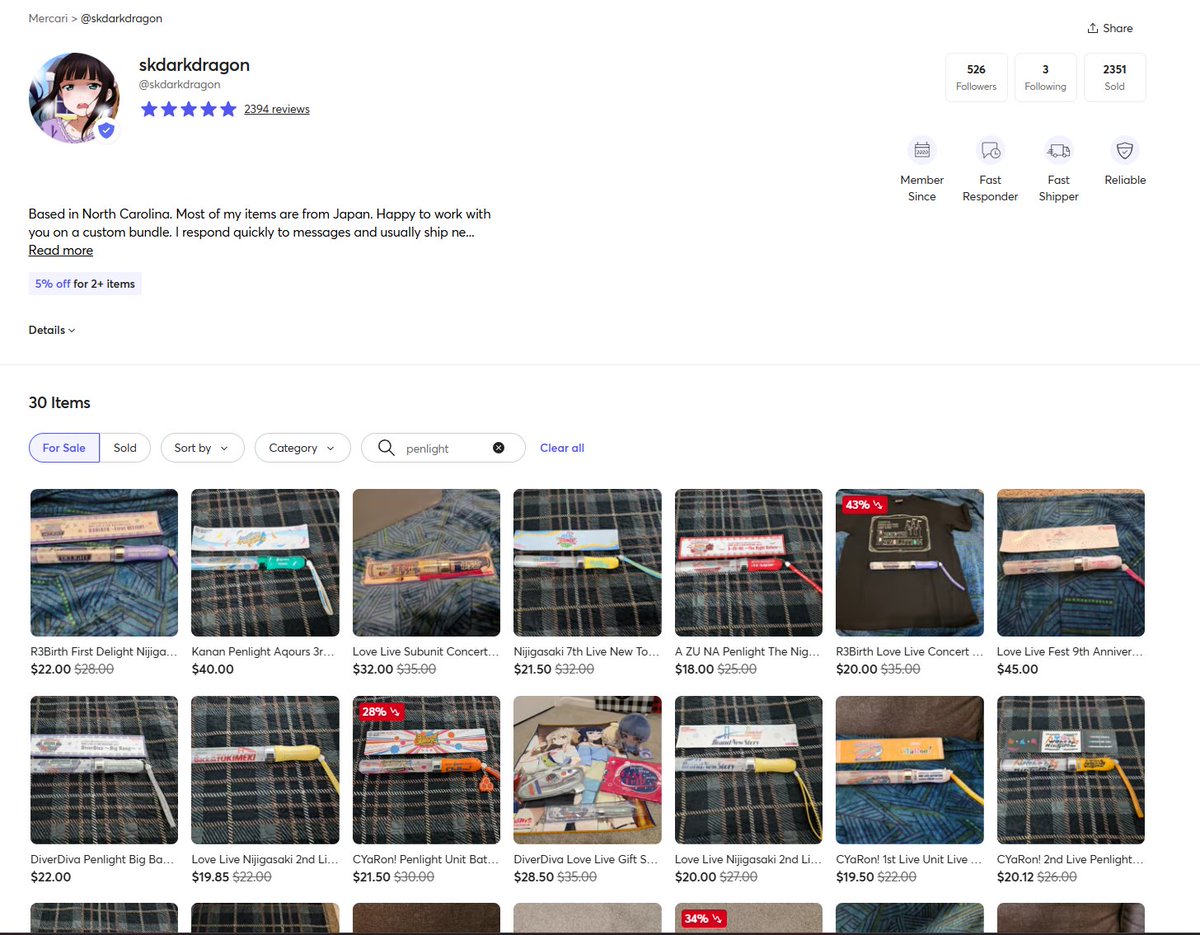Open the 2394 reviews link
Screen dimensions: 1200x935
click(x=277, y=109)
